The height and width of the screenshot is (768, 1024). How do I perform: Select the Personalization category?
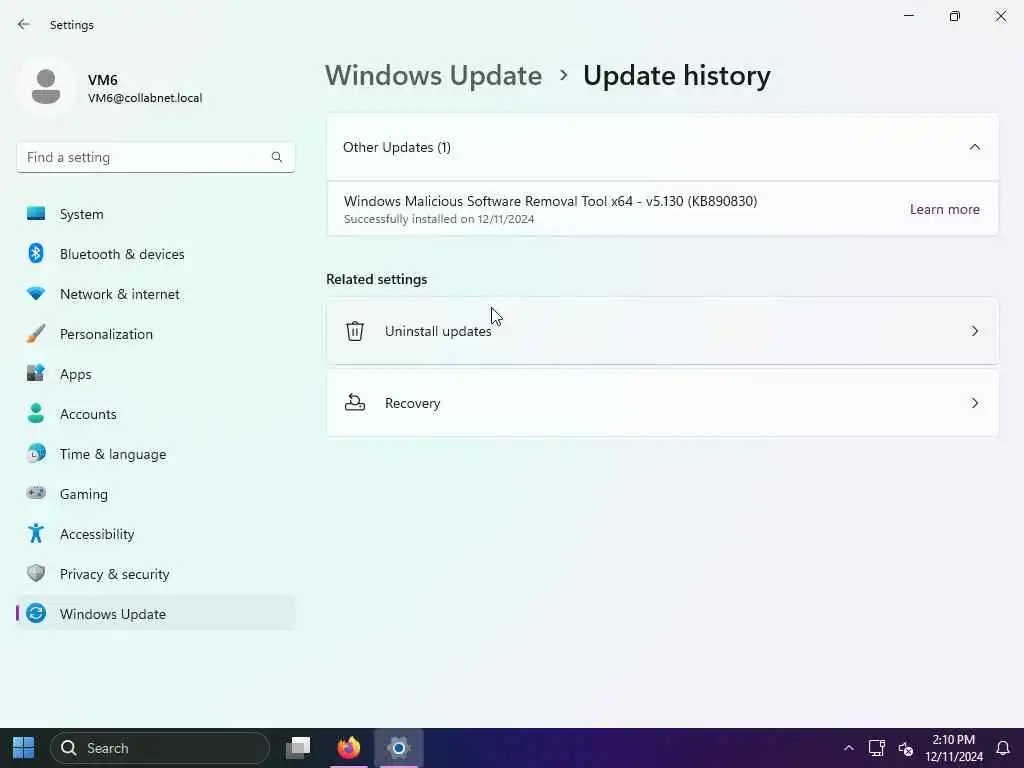[155, 334]
